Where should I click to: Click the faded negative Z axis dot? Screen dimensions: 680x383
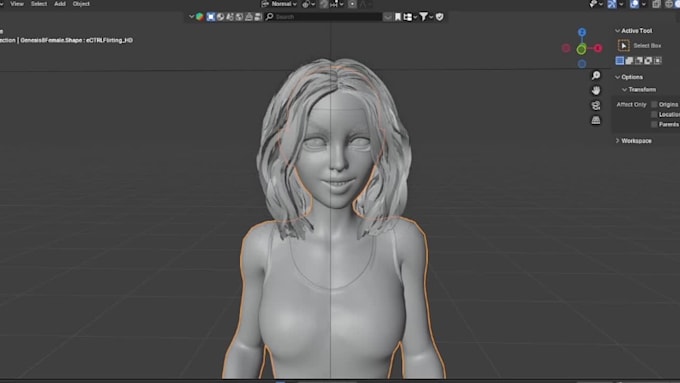[x=582, y=64]
